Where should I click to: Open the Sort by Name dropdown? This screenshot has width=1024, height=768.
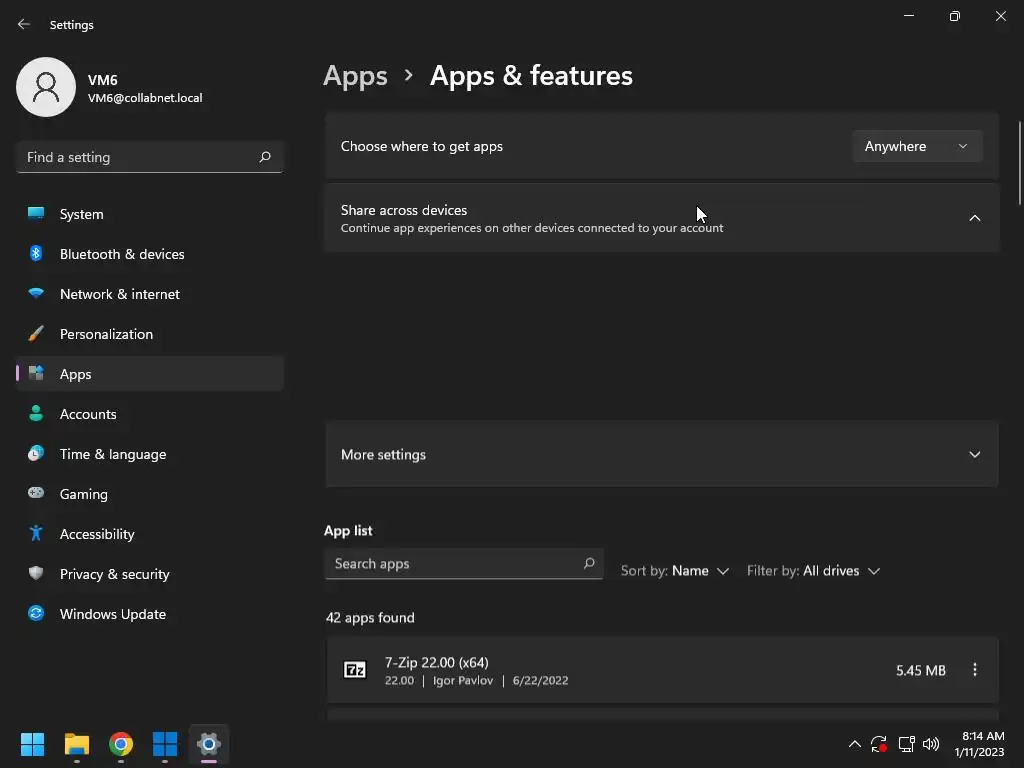tap(675, 571)
